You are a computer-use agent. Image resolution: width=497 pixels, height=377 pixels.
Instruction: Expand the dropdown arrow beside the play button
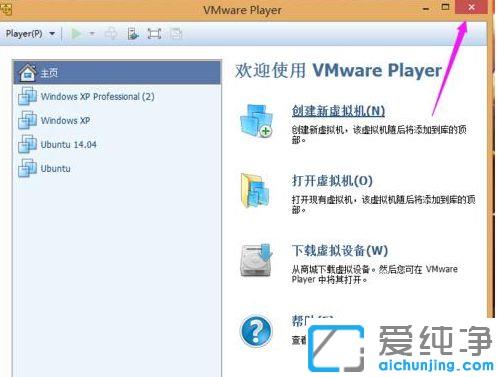[92, 34]
